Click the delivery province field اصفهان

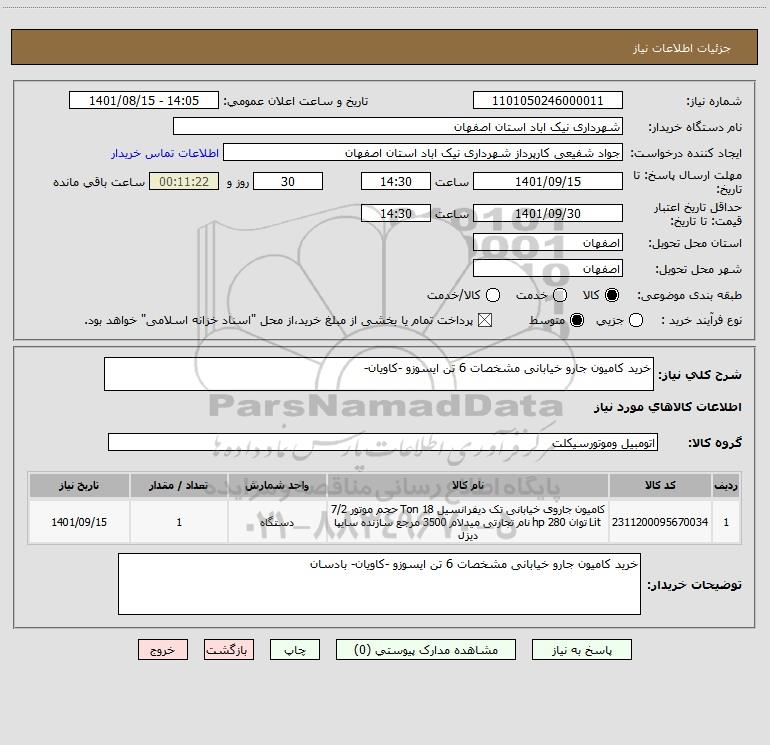point(548,242)
